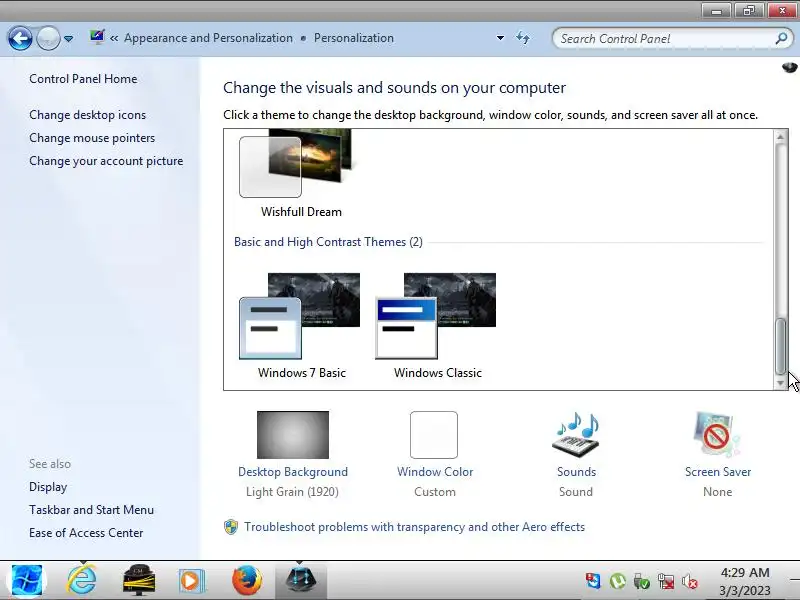The width and height of the screenshot is (800, 600).
Task: Click the safely remove hardware tray icon
Action: (x=641, y=581)
